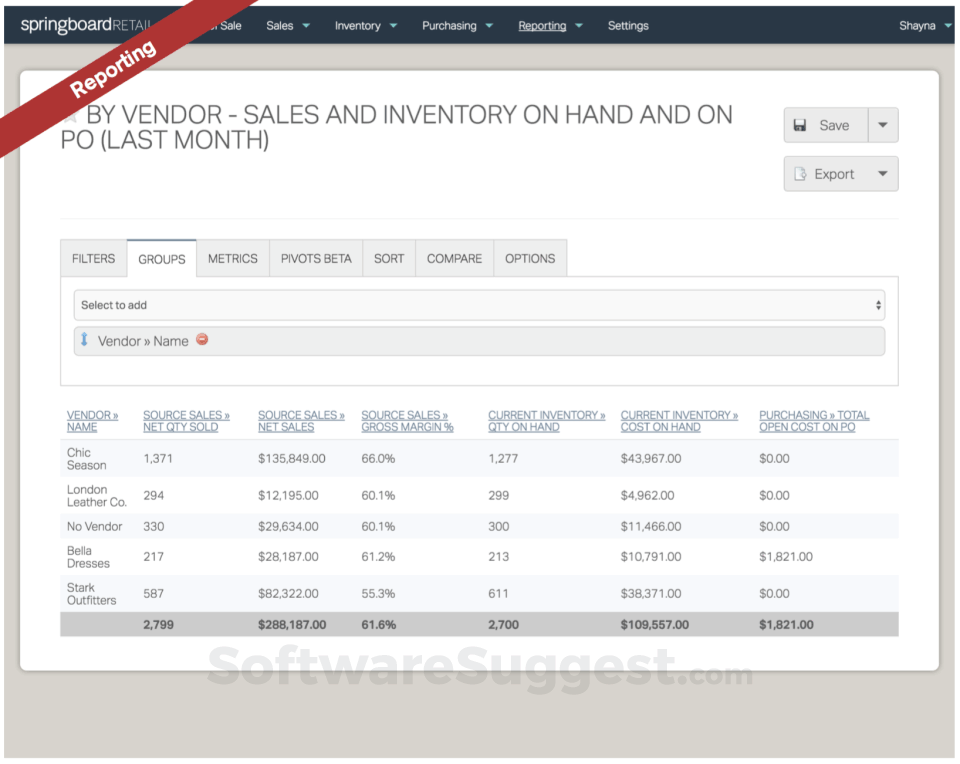
Task: Open the Export dropdown button
Action: point(840,174)
